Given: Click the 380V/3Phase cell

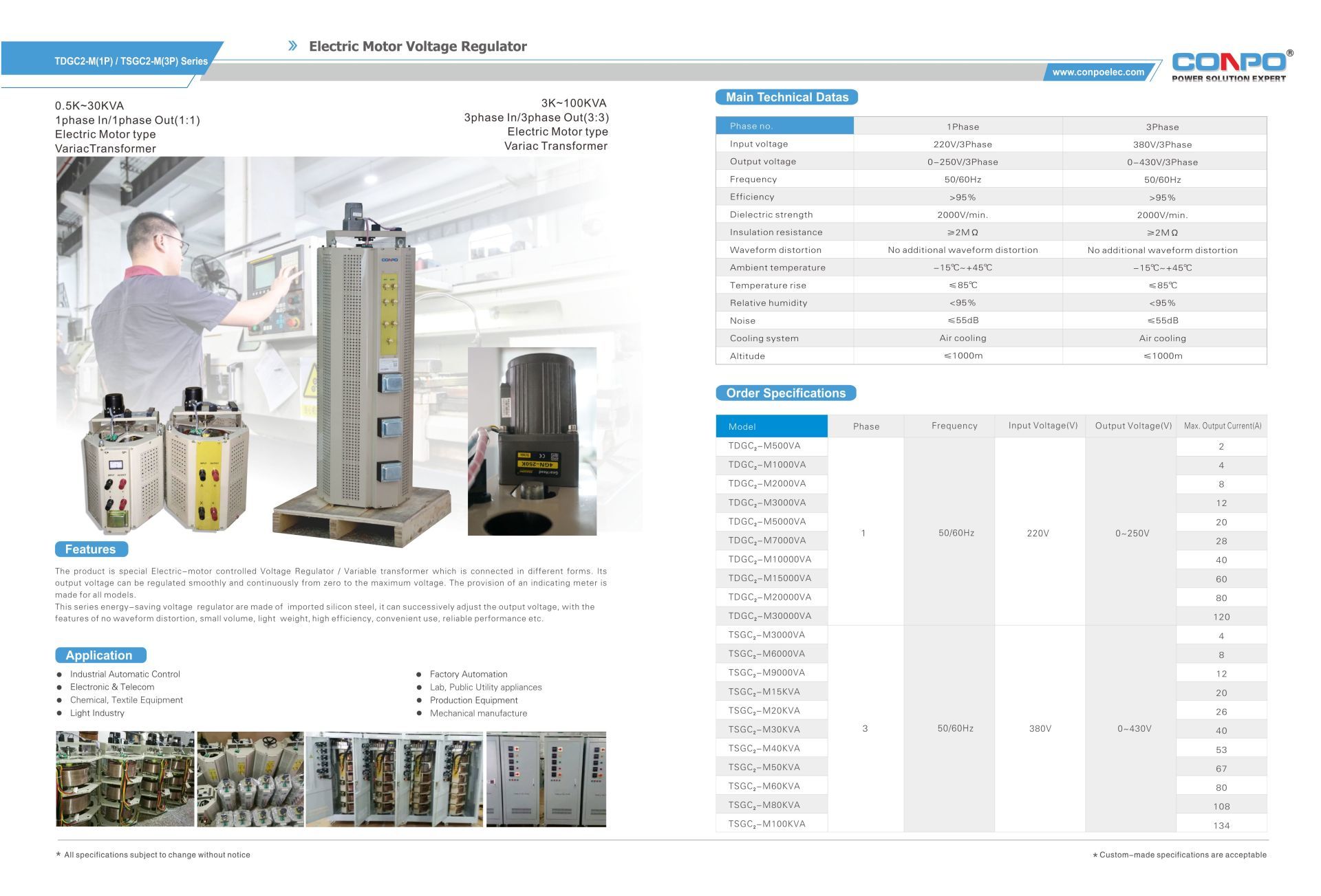Looking at the screenshot, I should [x=1162, y=144].
